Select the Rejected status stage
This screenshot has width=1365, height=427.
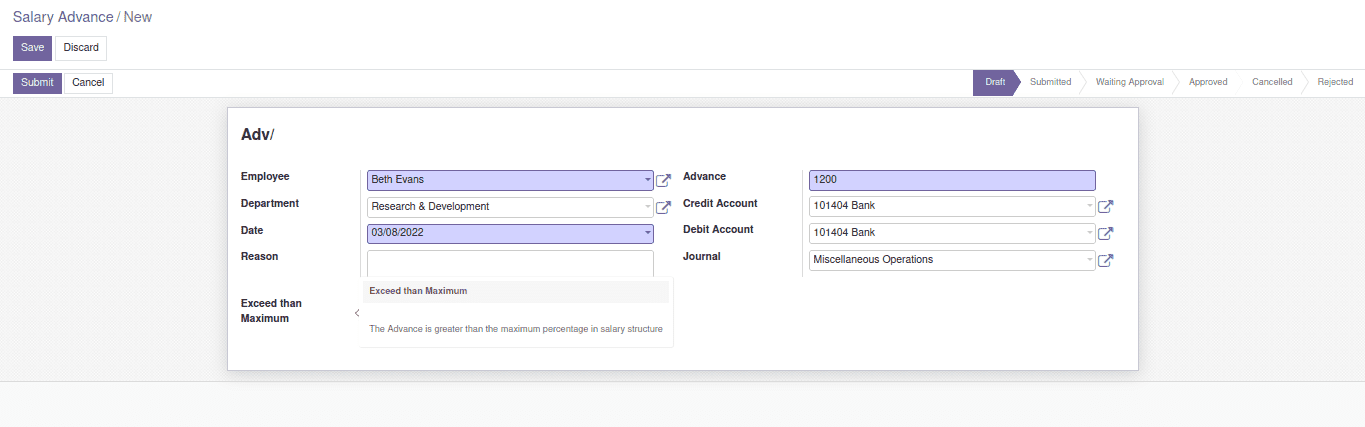click(x=1334, y=82)
